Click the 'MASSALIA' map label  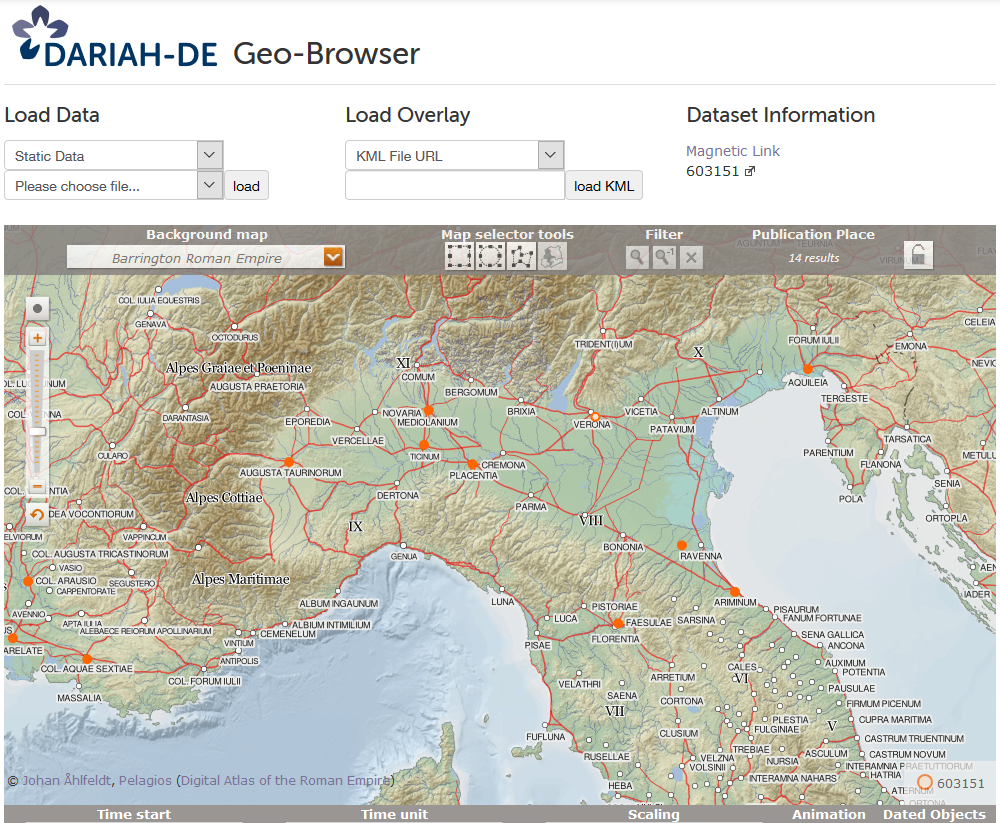point(79,698)
